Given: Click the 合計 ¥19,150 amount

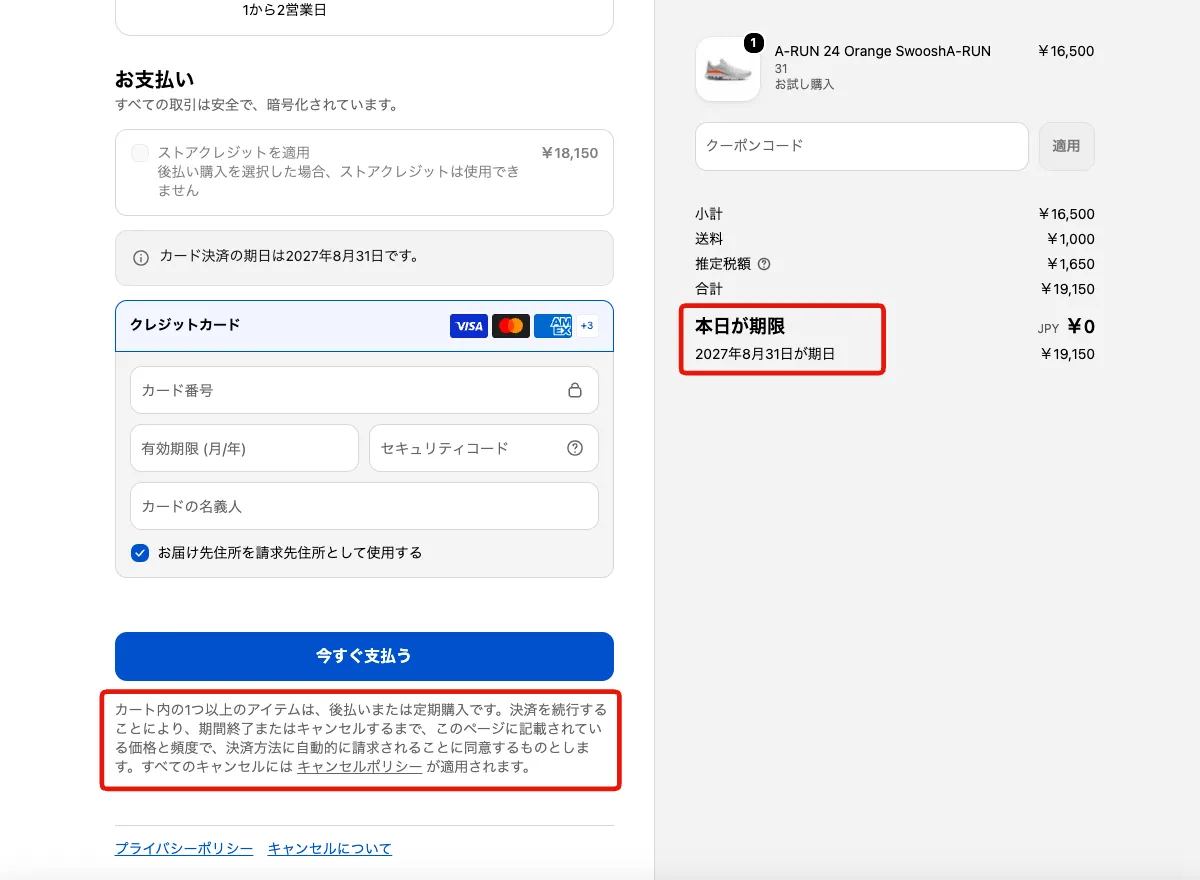Looking at the screenshot, I should (x=1066, y=289).
